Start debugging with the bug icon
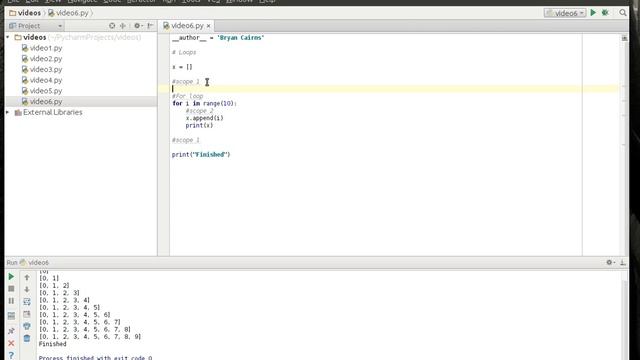The height and width of the screenshot is (360, 640). 605,13
